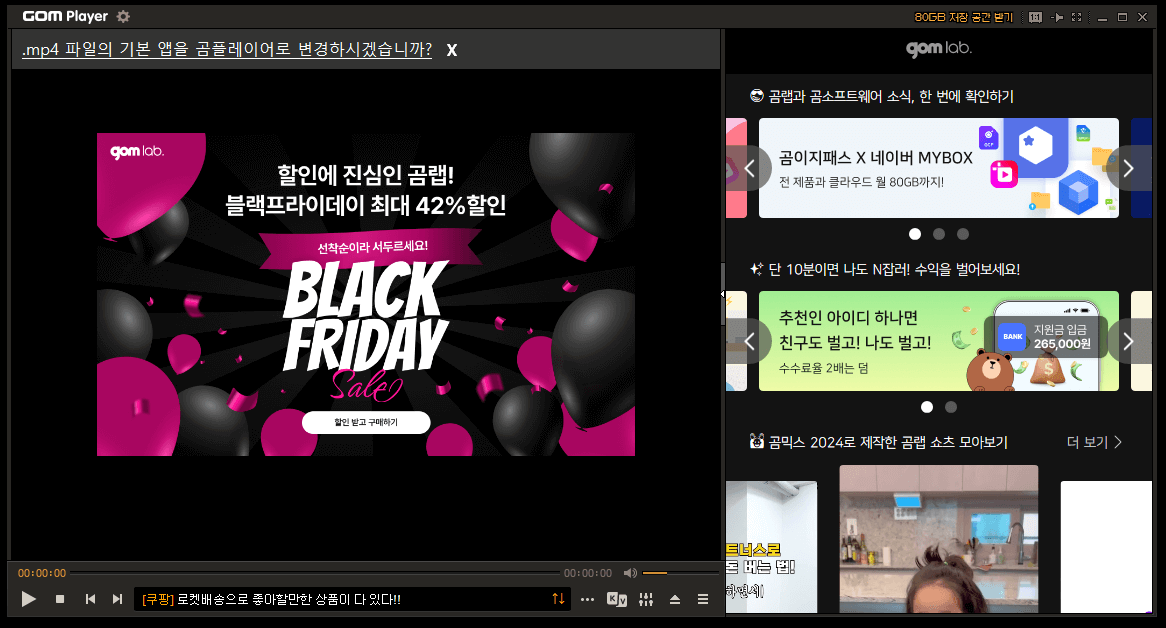Click '단 10분이면 나도 N잡러' heading
This screenshot has height=628, width=1166.
(885, 269)
